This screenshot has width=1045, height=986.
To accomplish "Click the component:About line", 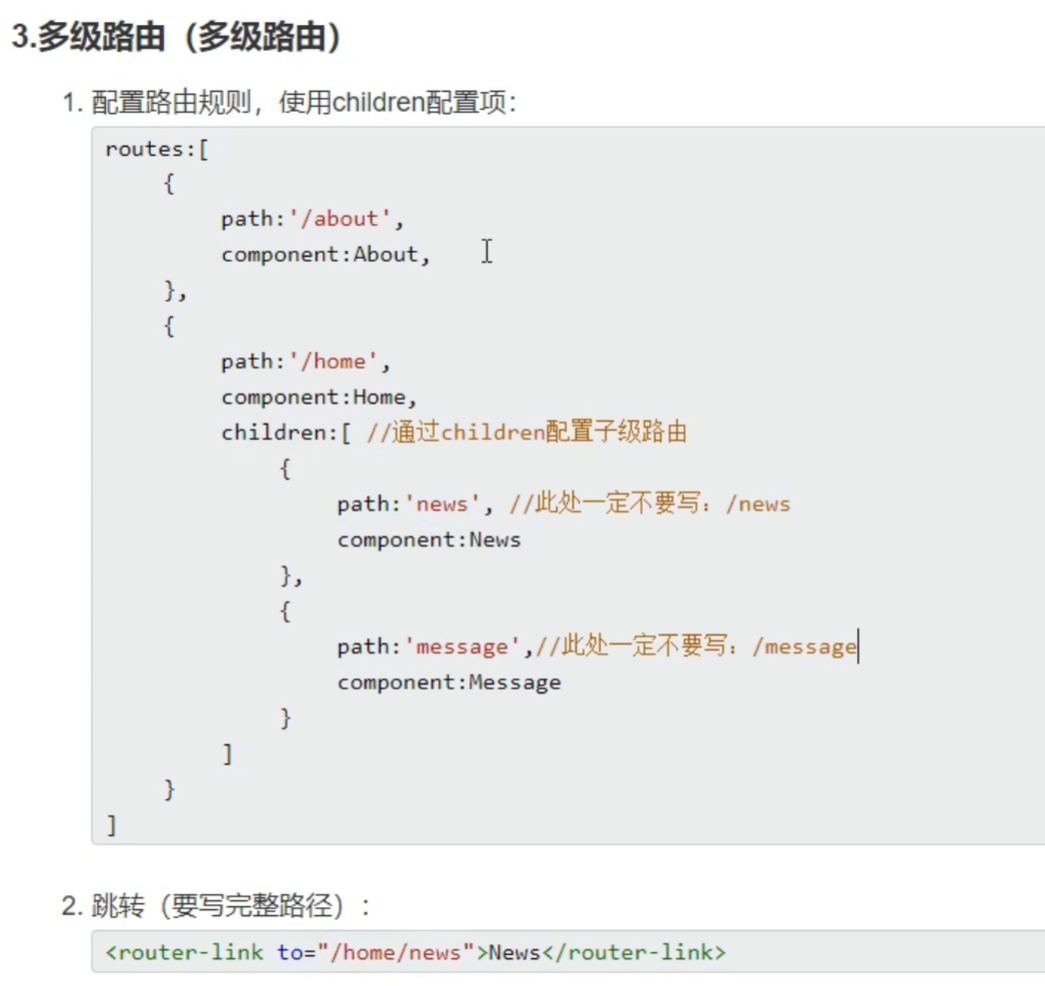I will [x=325, y=254].
